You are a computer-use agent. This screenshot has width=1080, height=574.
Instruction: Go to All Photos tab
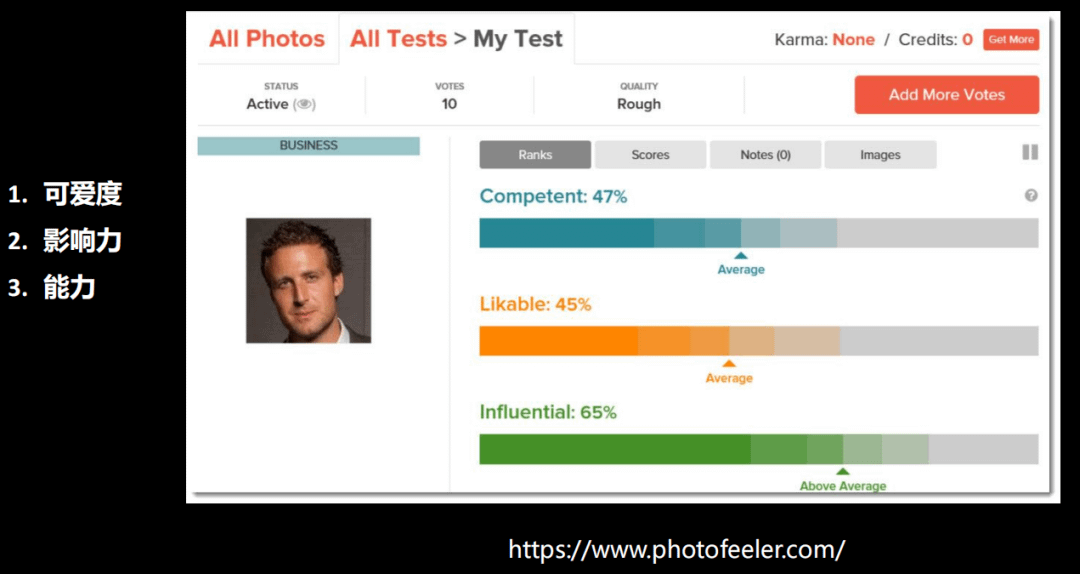267,39
